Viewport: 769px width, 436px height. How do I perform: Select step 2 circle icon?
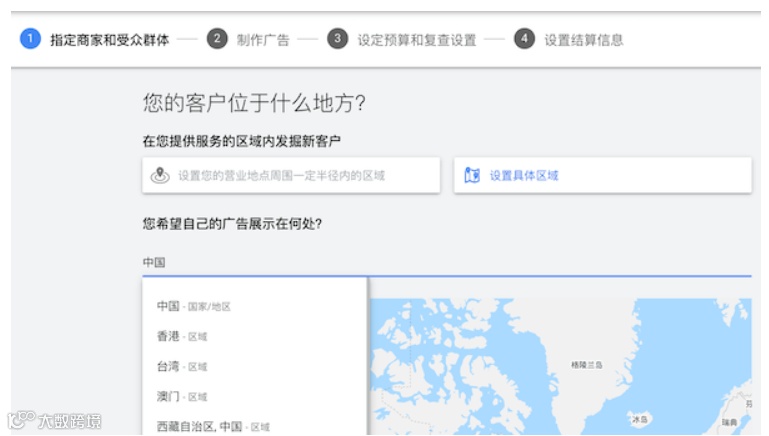pos(217,39)
